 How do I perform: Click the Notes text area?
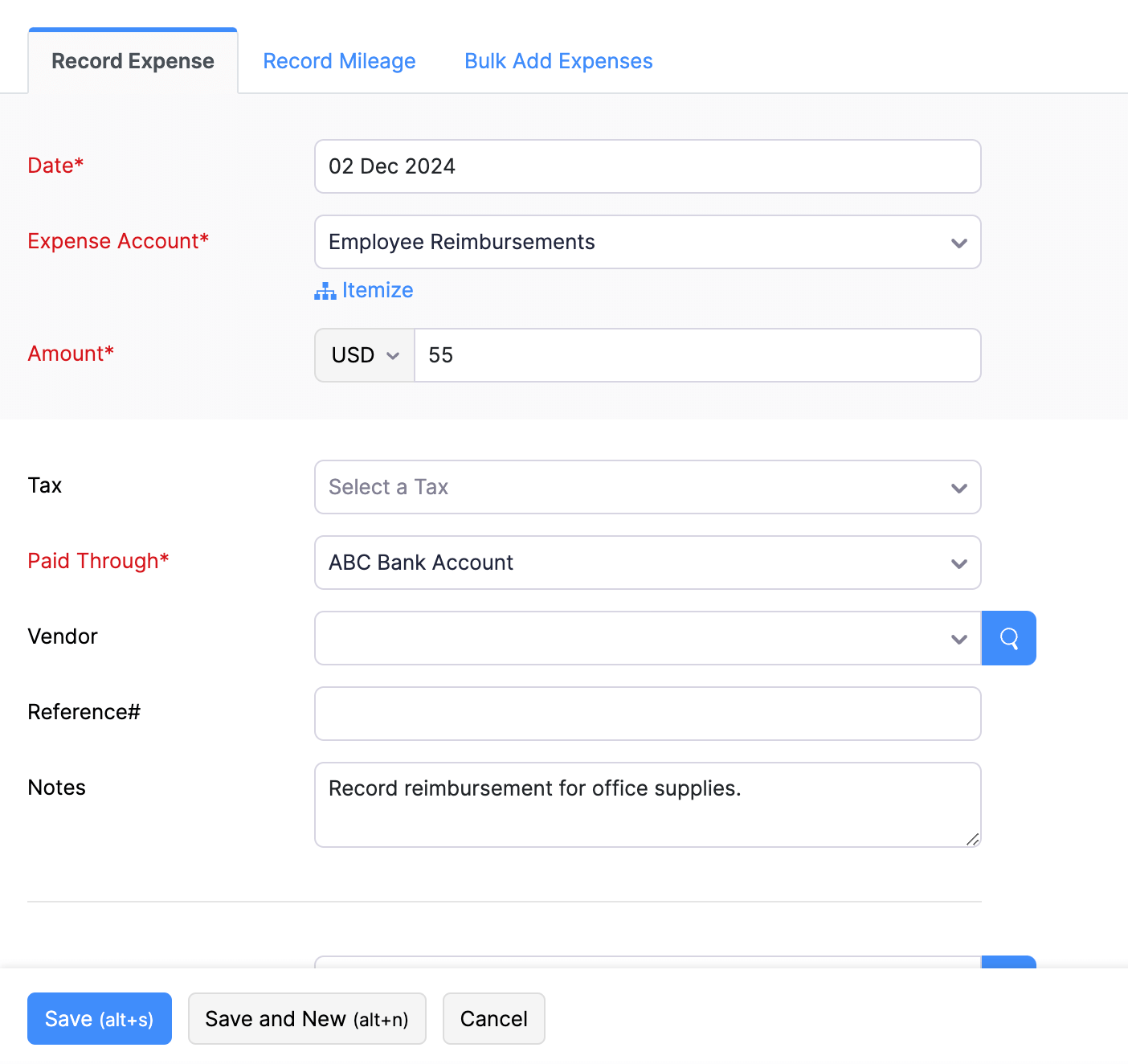click(x=647, y=804)
